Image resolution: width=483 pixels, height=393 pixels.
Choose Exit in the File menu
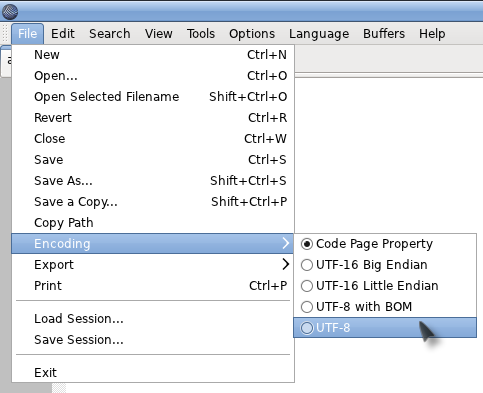tap(153, 373)
